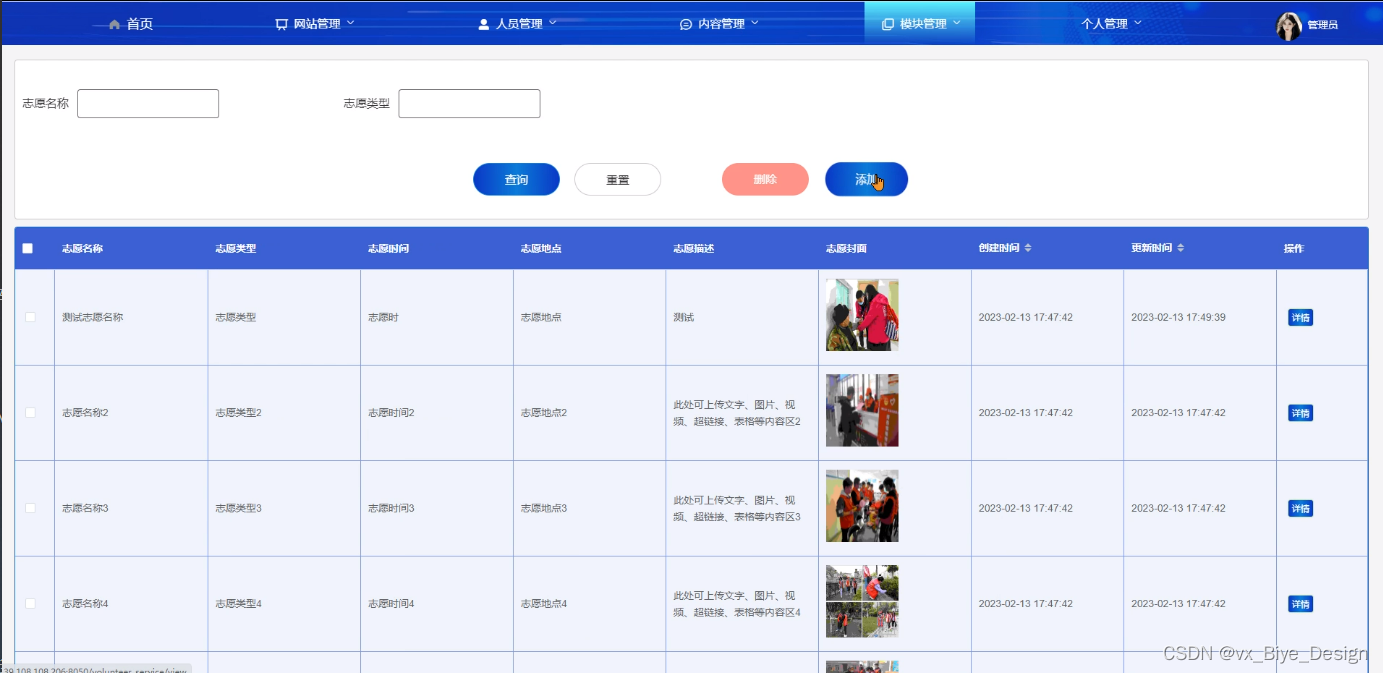
Task: Open the 模块管理 menu
Action: pos(920,23)
